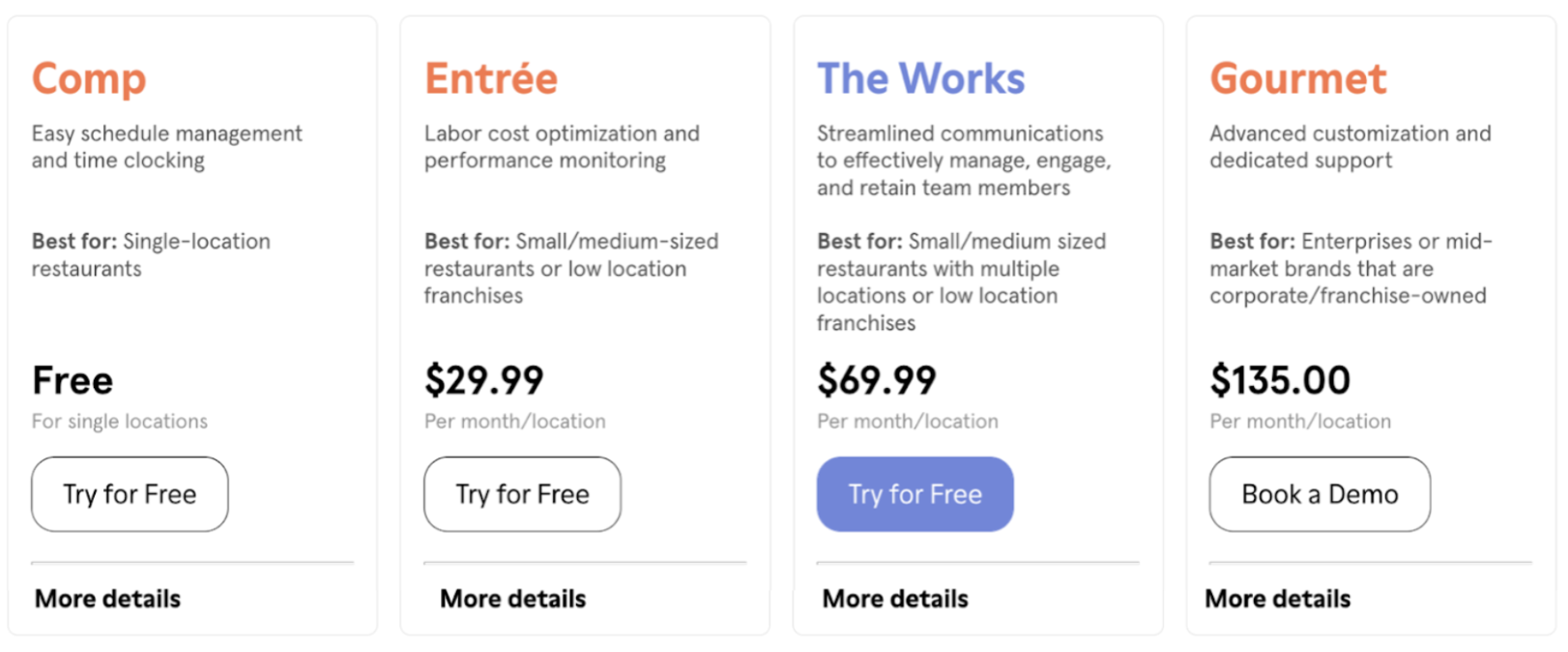Image resolution: width=1568 pixels, height=652 pixels.
Task: Select The Works plan heading
Action: (x=920, y=77)
